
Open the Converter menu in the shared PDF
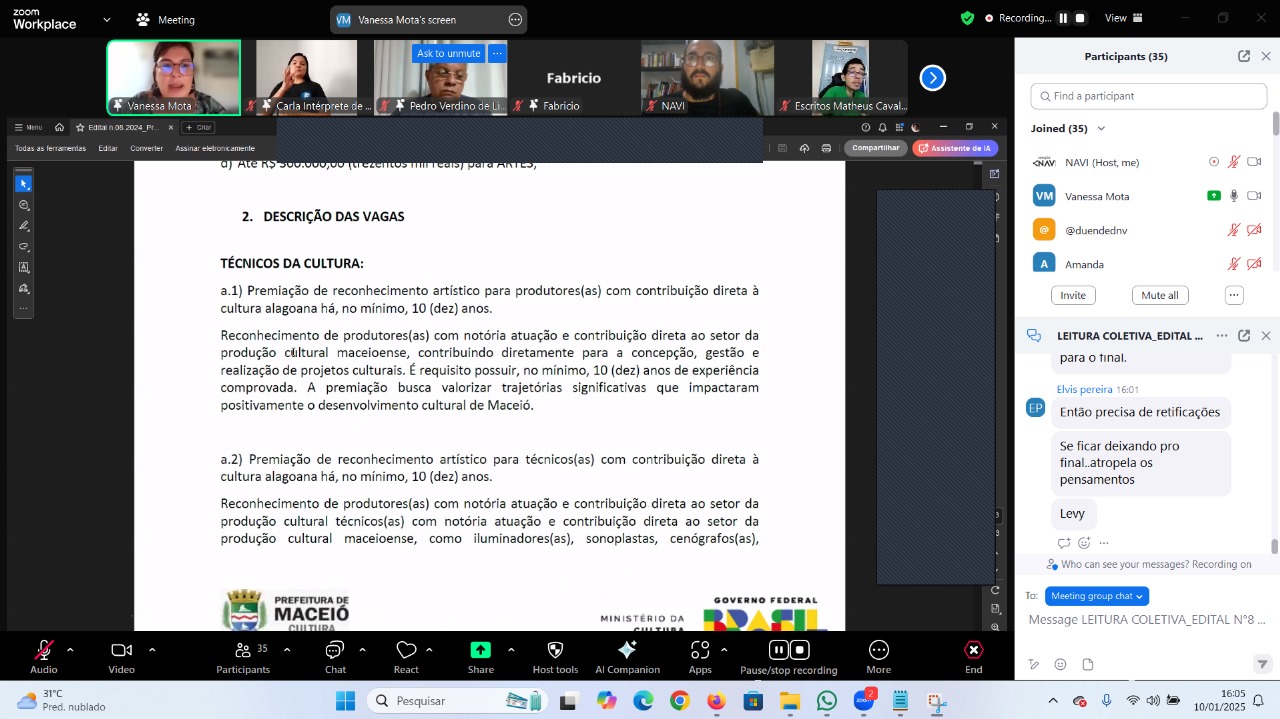point(146,149)
